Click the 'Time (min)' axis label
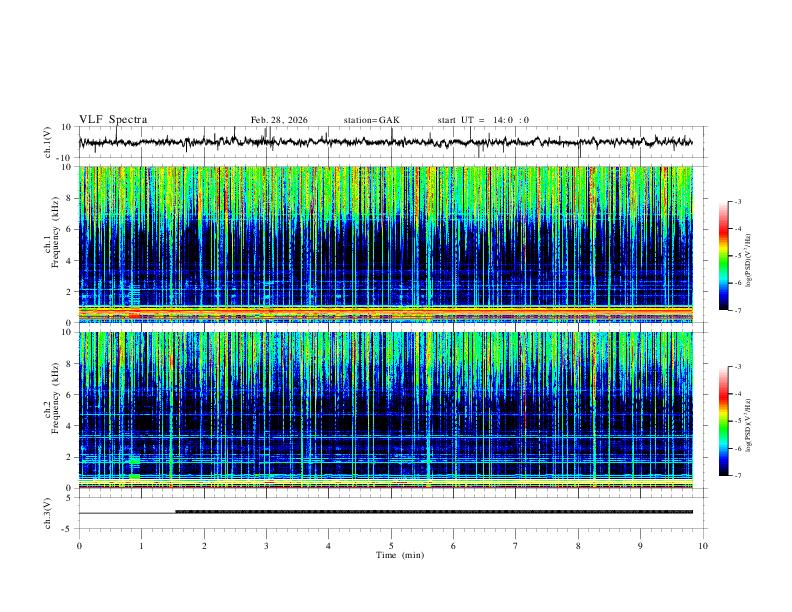792x612 pixels. 400,555
